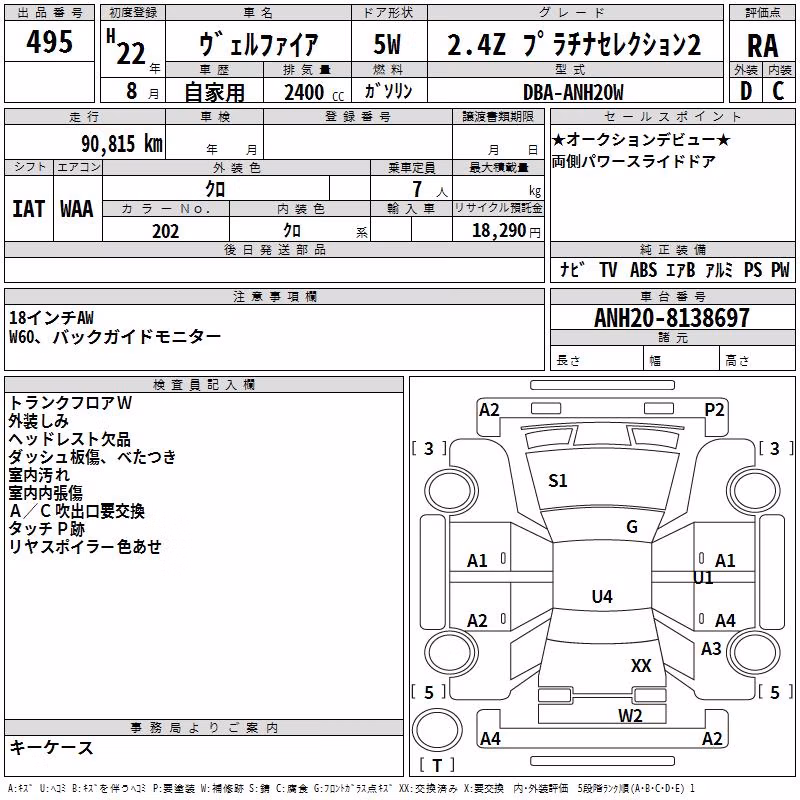800x800 pixels.
Task: Click rear mark W2 on diagram
Action: click(x=630, y=715)
